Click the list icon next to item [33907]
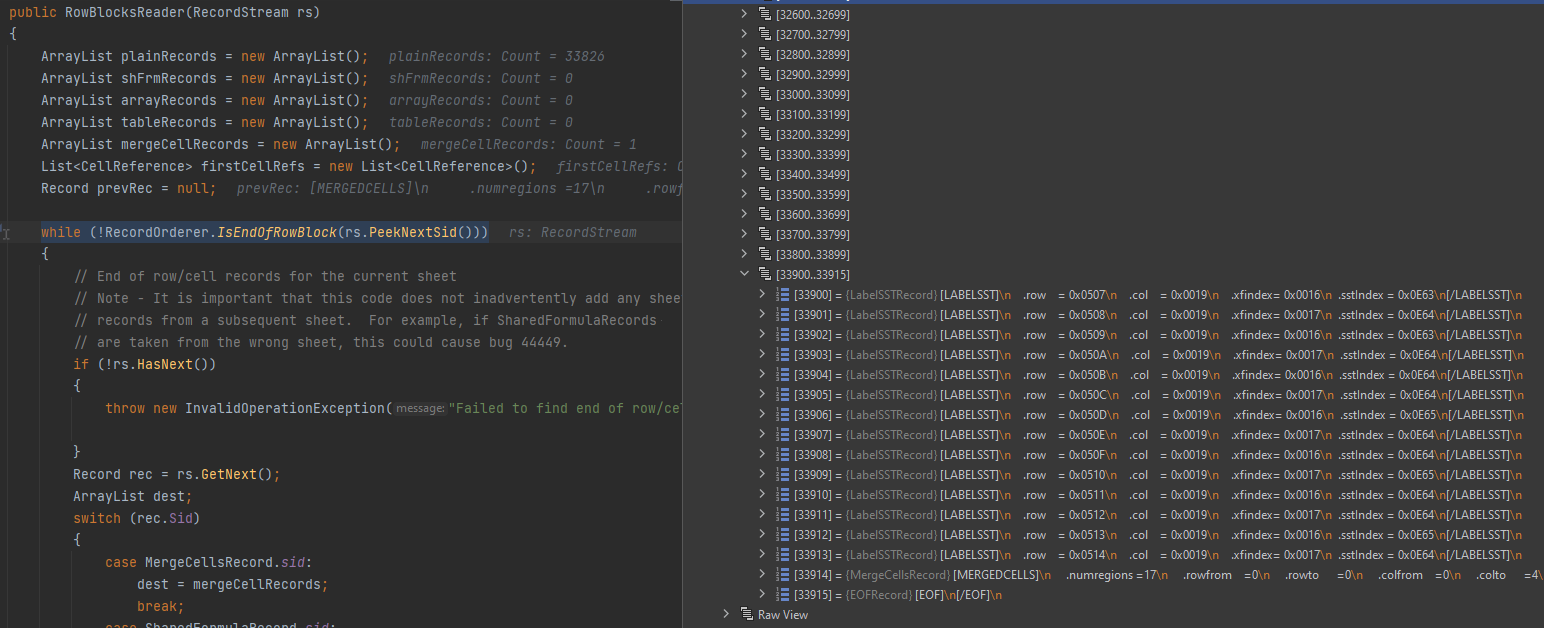This screenshot has height=628, width=1544. tap(781, 434)
